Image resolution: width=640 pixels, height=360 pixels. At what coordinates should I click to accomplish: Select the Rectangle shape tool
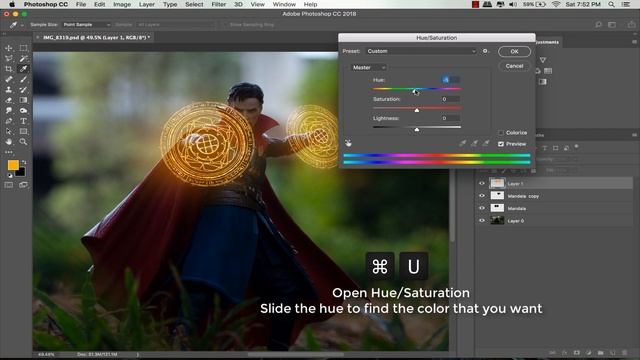click(23, 131)
